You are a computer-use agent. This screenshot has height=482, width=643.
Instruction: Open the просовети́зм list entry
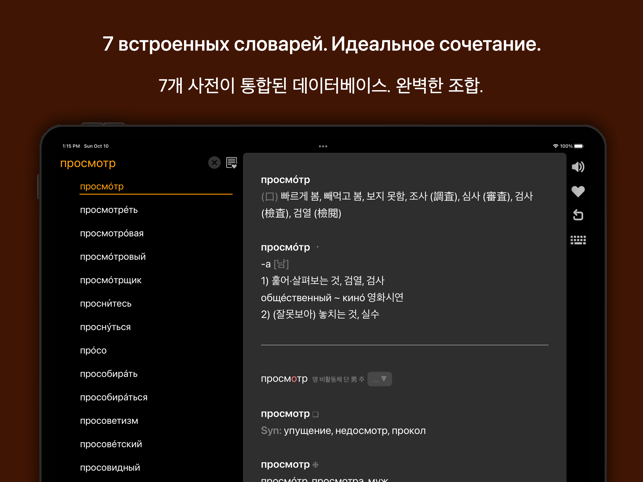tap(109, 421)
